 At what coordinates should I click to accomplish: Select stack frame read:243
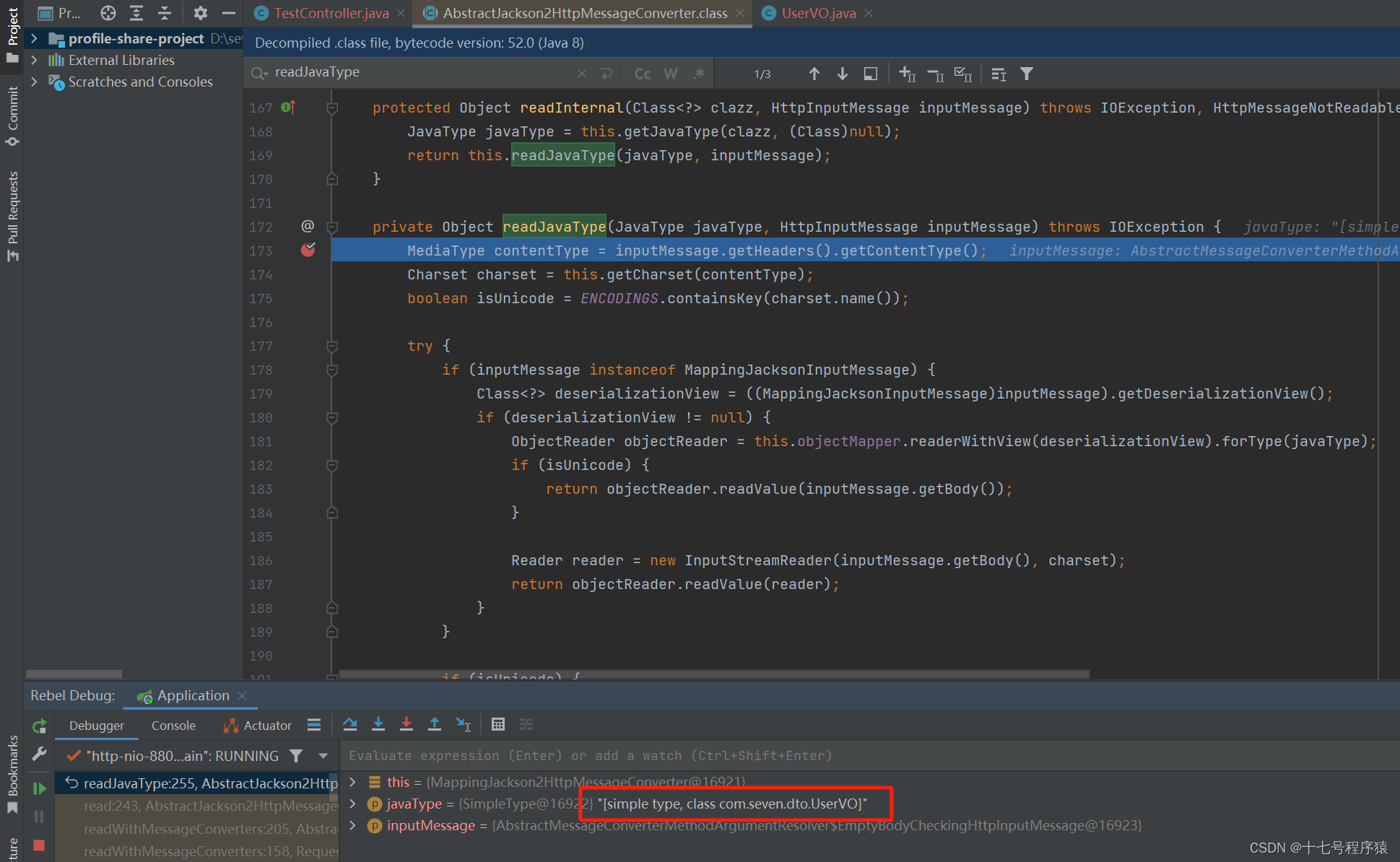[x=197, y=806]
